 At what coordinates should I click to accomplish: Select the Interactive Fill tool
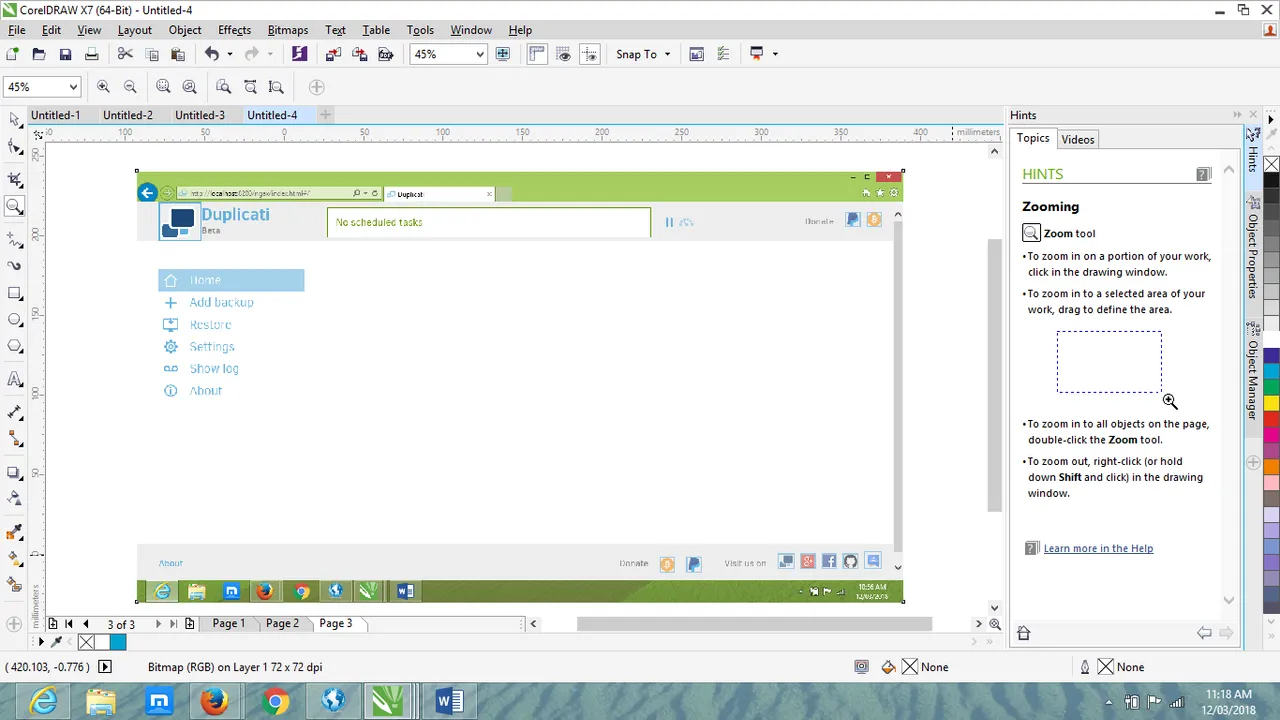pyautogui.click(x=15, y=558)
